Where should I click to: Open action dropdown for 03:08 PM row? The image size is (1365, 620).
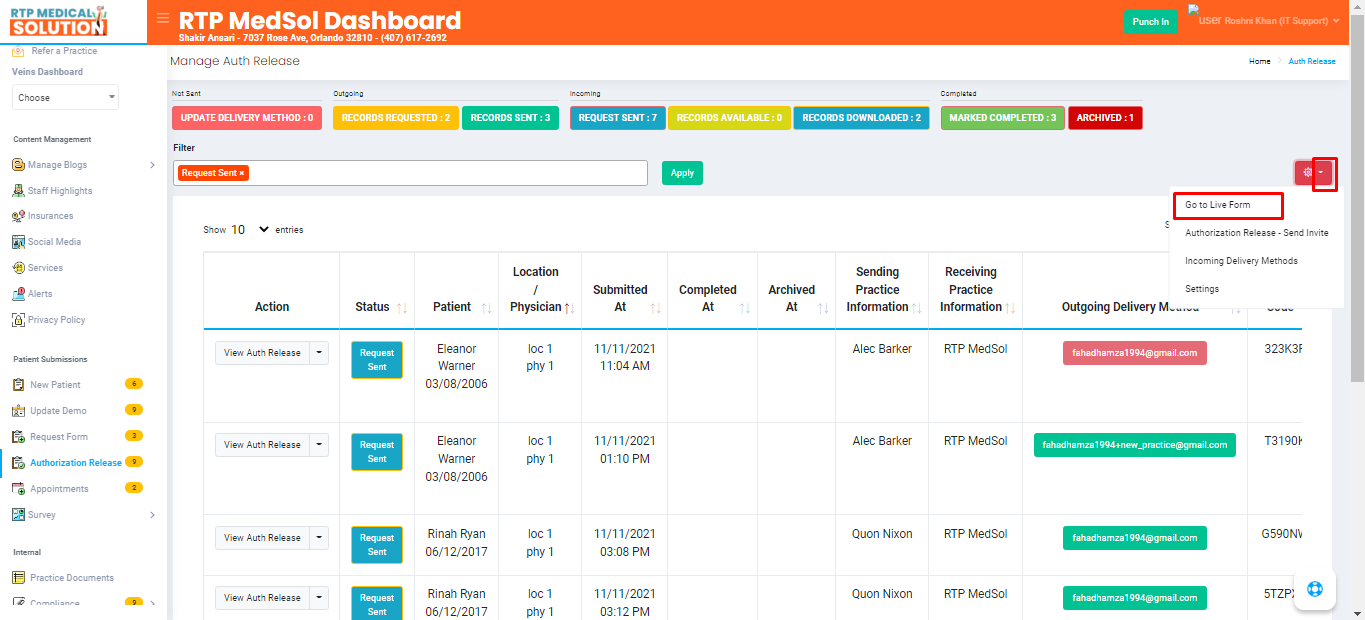point(319,538)
